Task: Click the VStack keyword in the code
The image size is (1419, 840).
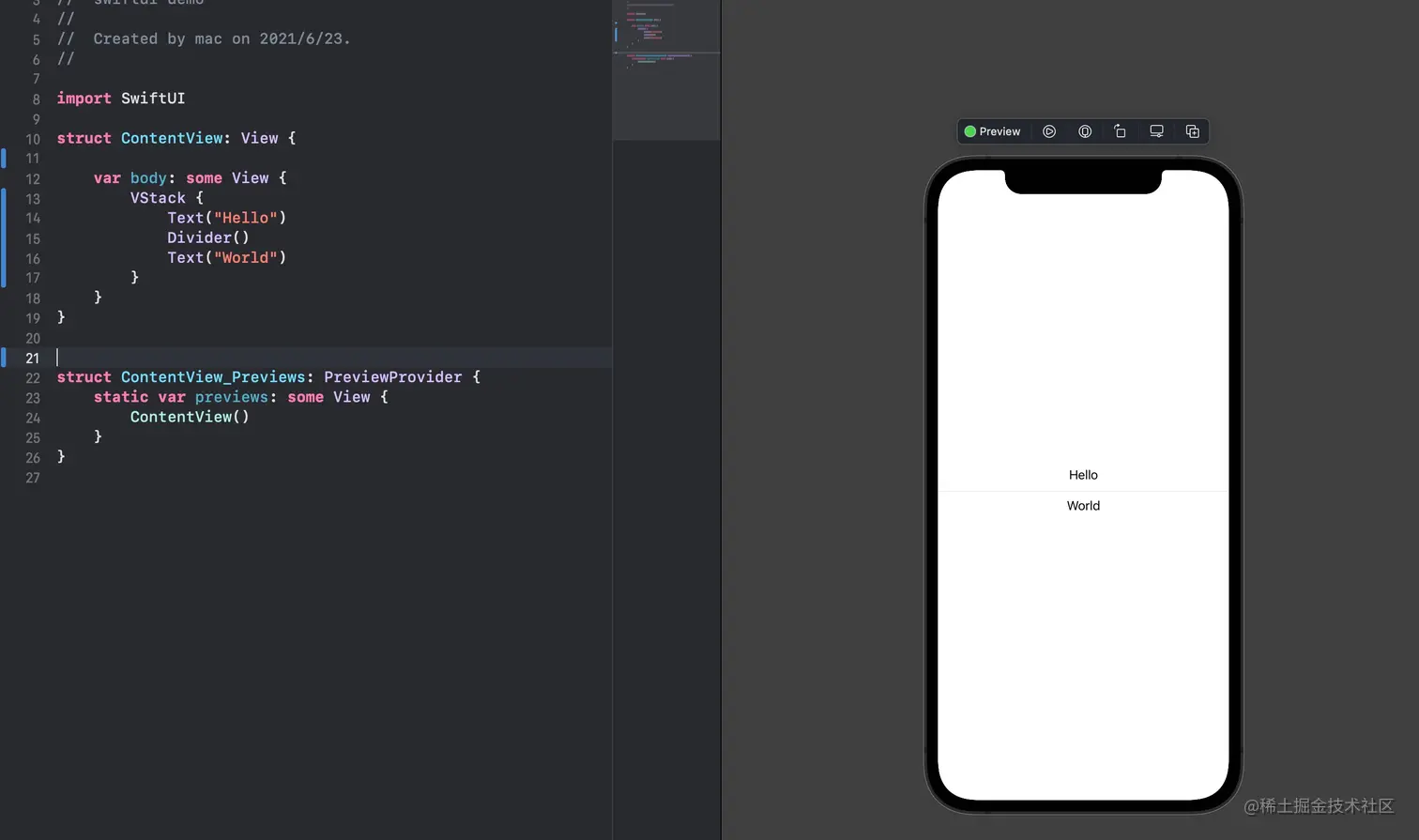Action: [x=158, y=198]
